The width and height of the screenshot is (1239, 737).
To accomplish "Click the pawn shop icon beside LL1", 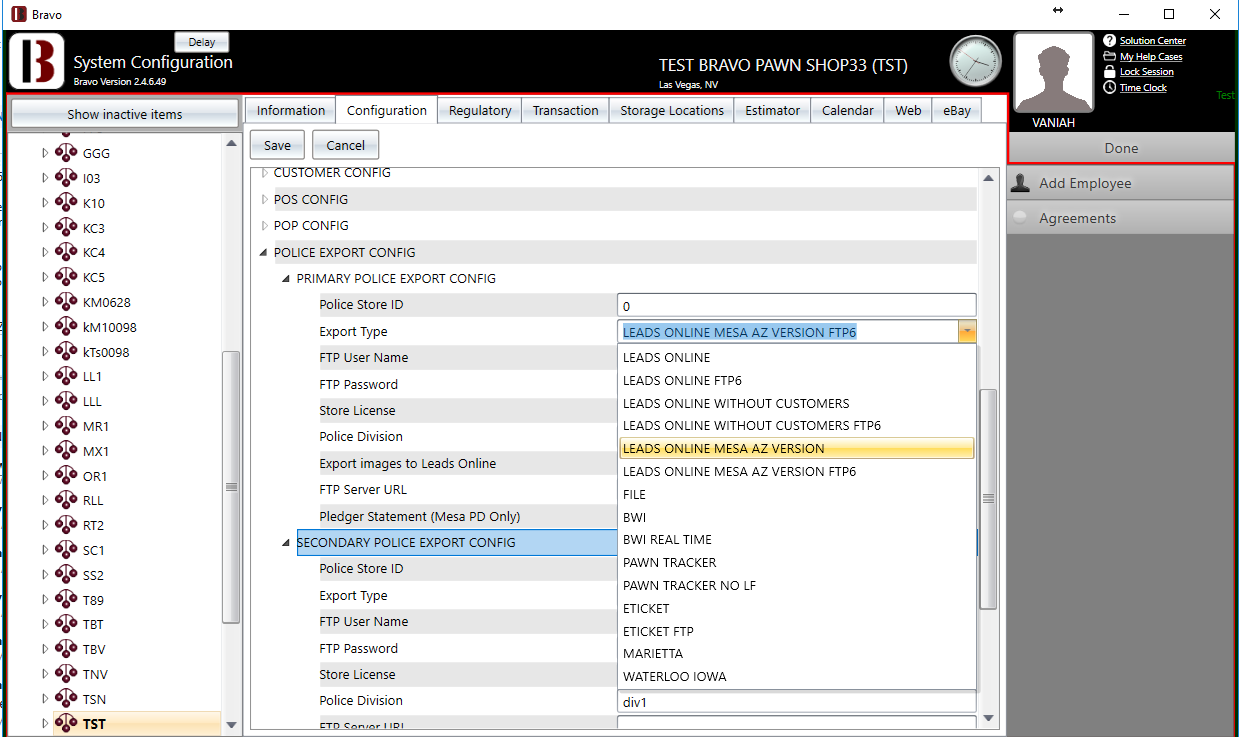I will click(66, 376).
